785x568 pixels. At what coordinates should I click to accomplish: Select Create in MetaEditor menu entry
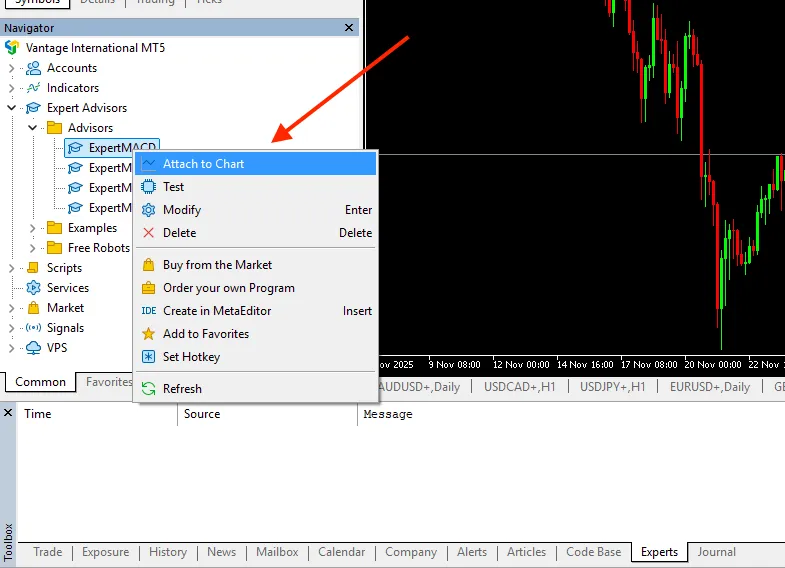pos(217,311)
